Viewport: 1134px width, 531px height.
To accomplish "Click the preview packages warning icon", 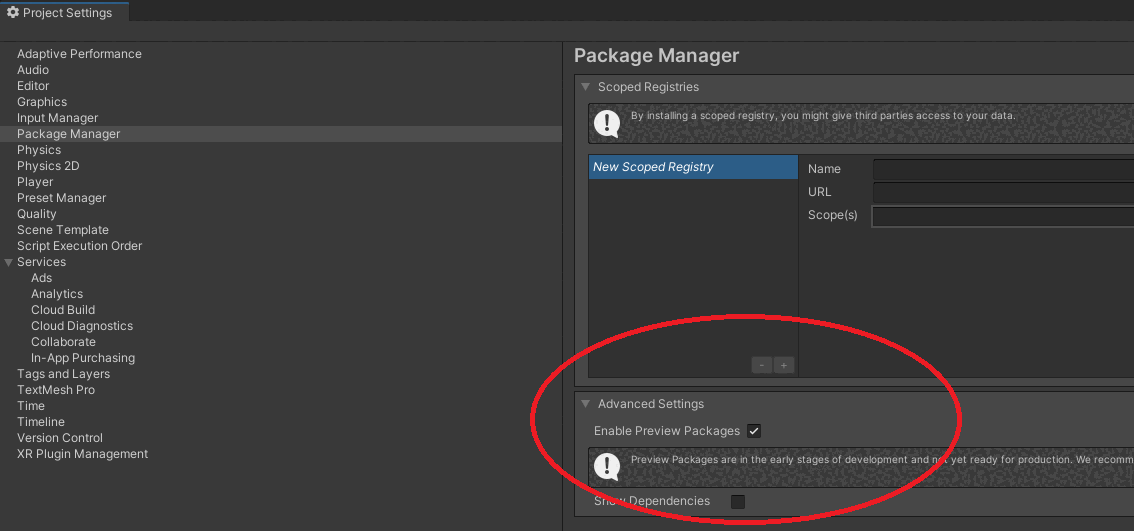I will point(607,467).
